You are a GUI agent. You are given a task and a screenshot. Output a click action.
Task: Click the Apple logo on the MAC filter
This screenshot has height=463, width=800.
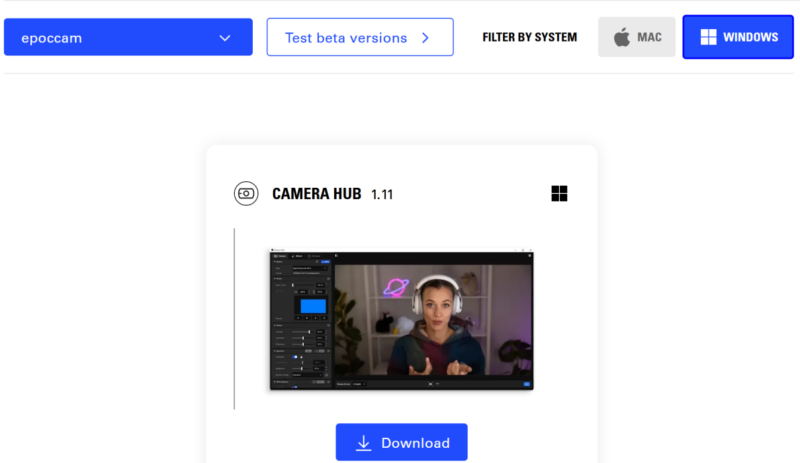622,37
